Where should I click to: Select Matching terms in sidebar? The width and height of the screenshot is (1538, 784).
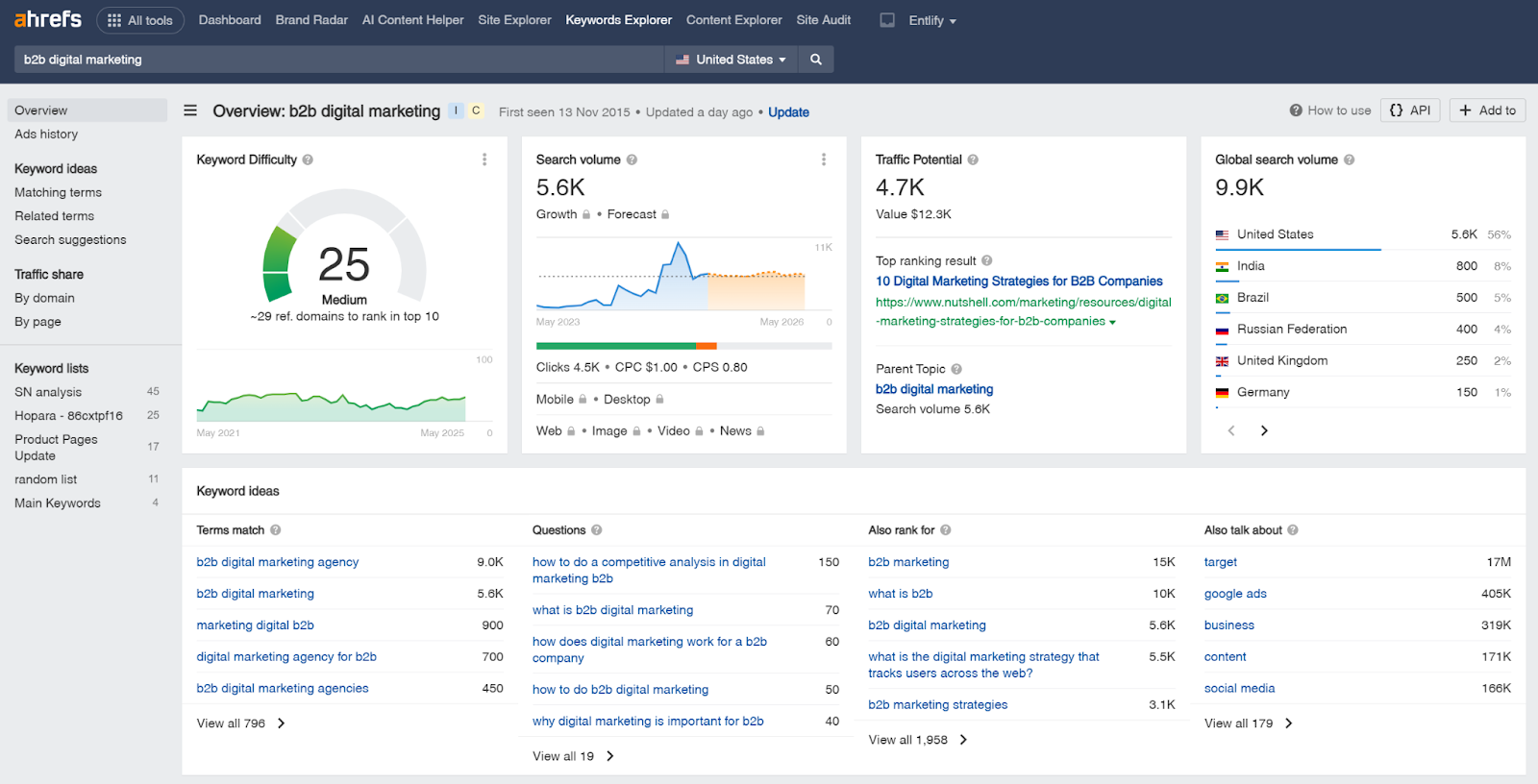click(58, 192)
